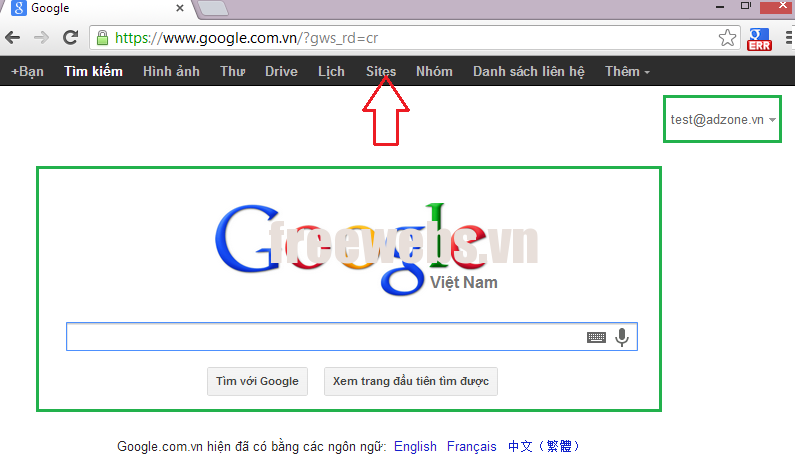Image resolution: width=795 pixels, height=473 pixels.
Task: Open Sites in the top navigation bar
Action: (381, 71)
